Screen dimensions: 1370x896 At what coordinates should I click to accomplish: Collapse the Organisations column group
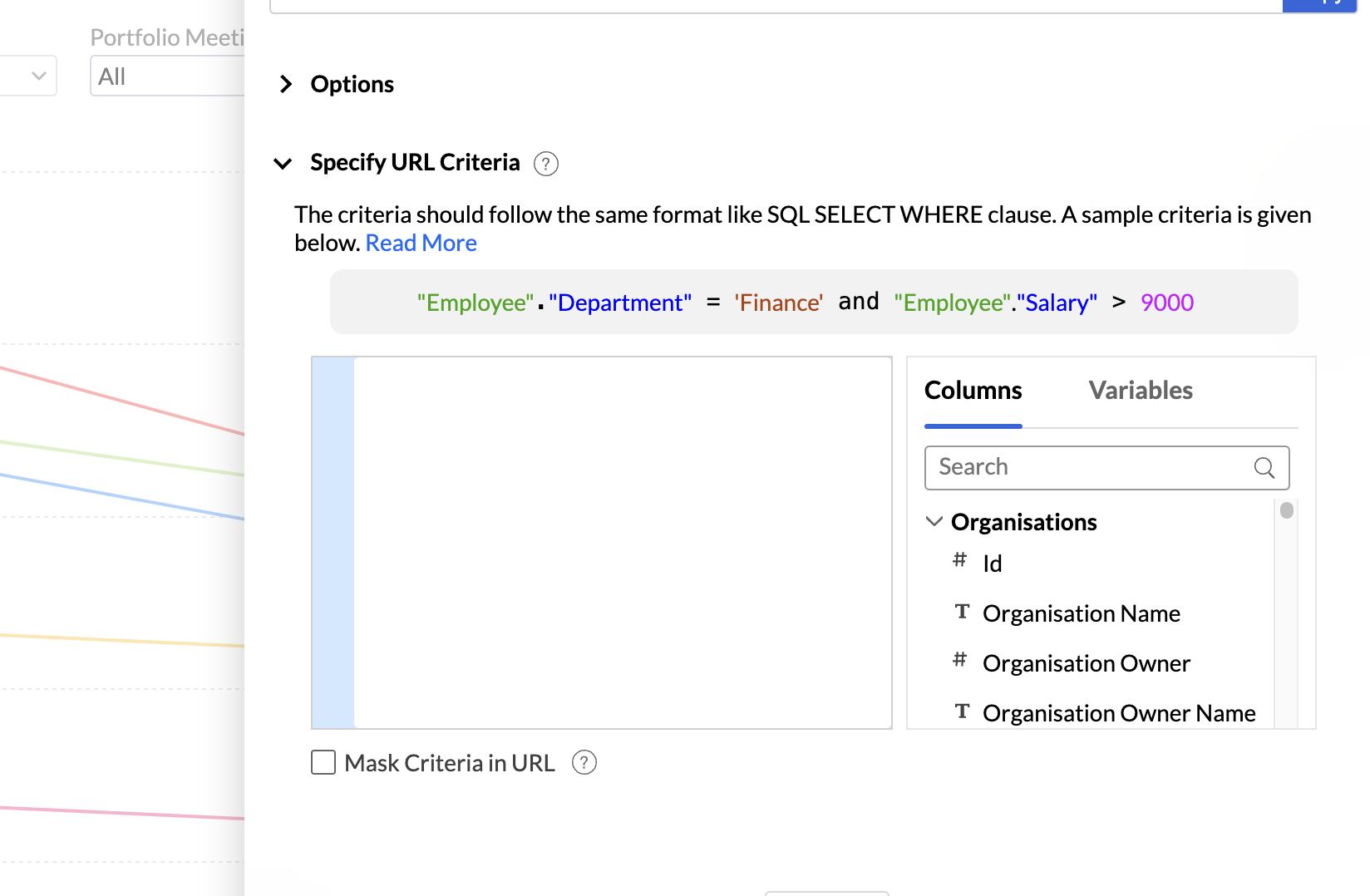pyautogui.click(x=934, y=521)
